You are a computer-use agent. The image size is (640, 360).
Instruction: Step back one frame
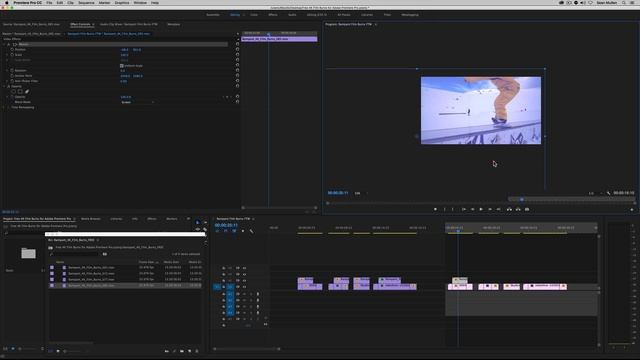473,209
